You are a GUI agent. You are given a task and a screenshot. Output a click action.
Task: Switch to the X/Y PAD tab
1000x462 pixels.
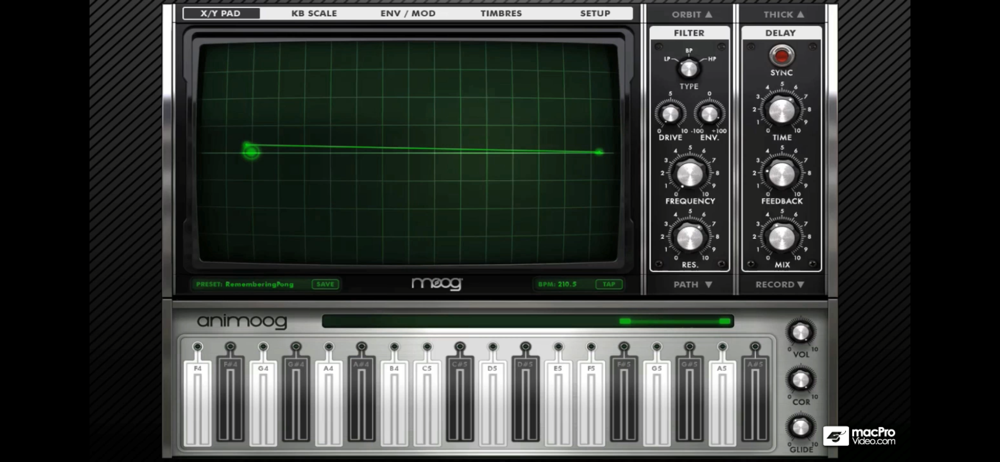pos(221,13)
